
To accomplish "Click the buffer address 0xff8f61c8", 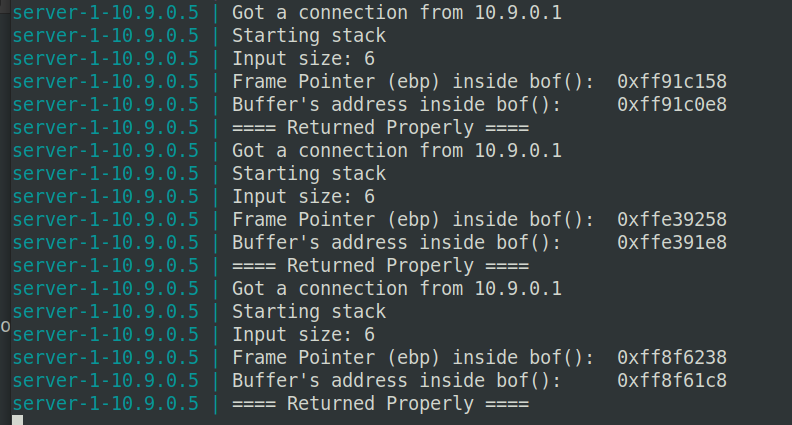I will (x=672, y=381).
